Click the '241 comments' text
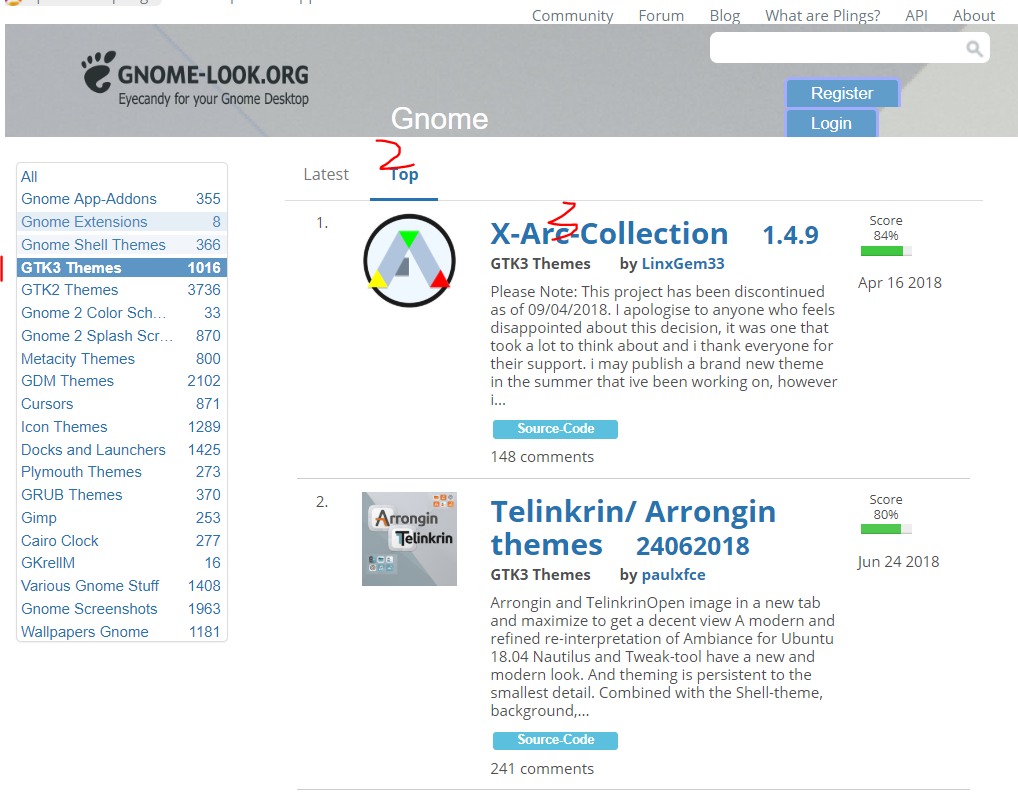The width and height of the screenshot is (1018, 796). 542,769
